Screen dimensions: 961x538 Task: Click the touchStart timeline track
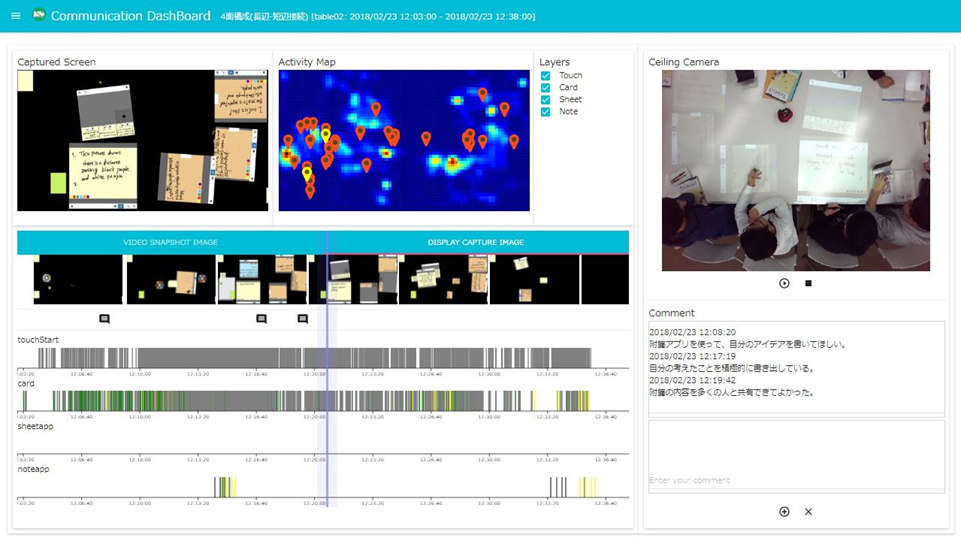(300, 358)
